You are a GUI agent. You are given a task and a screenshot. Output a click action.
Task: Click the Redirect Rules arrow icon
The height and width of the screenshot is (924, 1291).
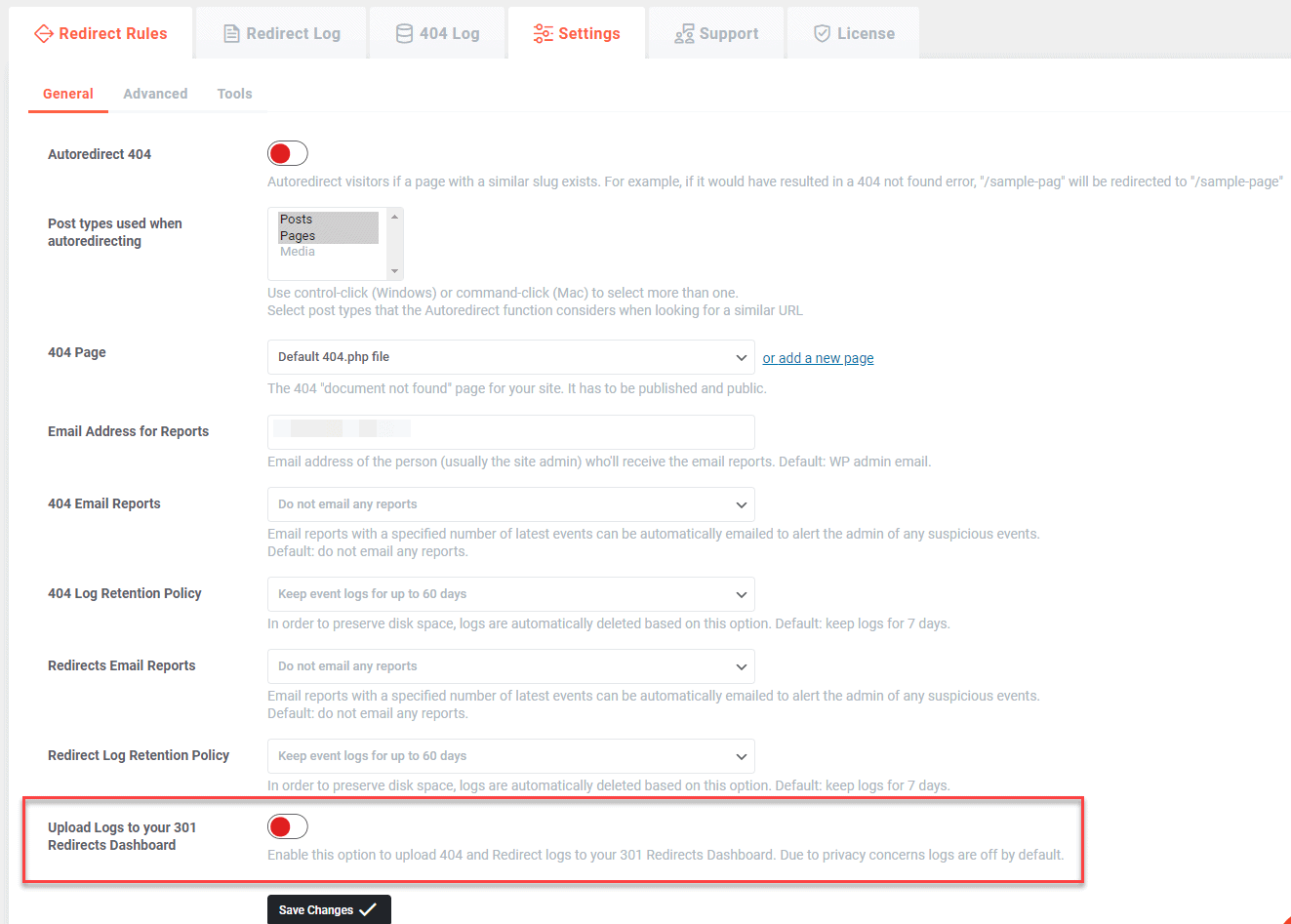coord(44,32)
